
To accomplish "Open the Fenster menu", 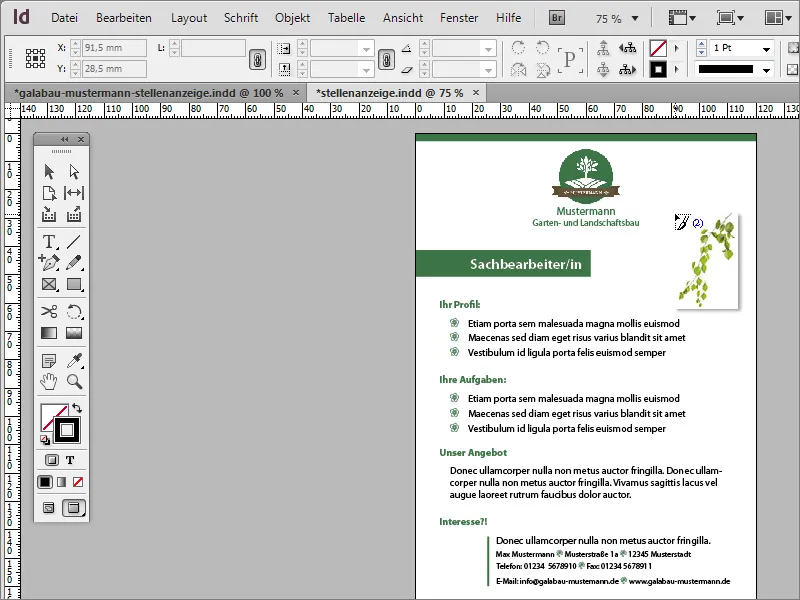I will 459,17.
